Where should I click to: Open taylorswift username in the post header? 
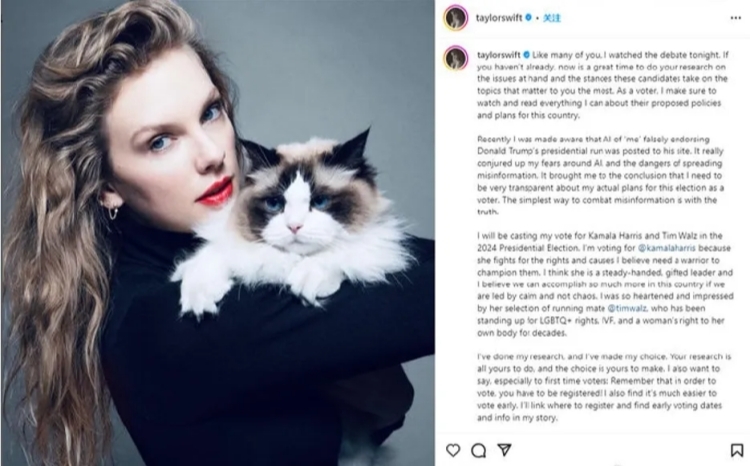pos(499,18)
